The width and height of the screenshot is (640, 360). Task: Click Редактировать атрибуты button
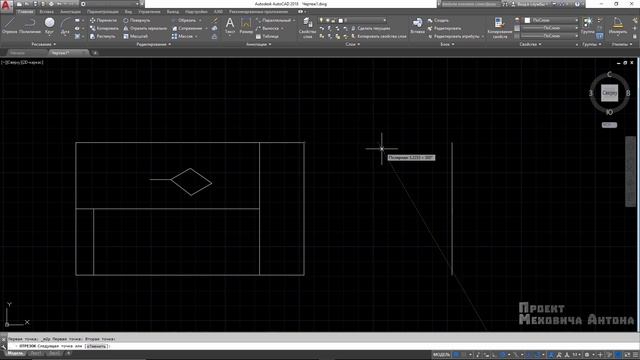[x=453, y=36]
